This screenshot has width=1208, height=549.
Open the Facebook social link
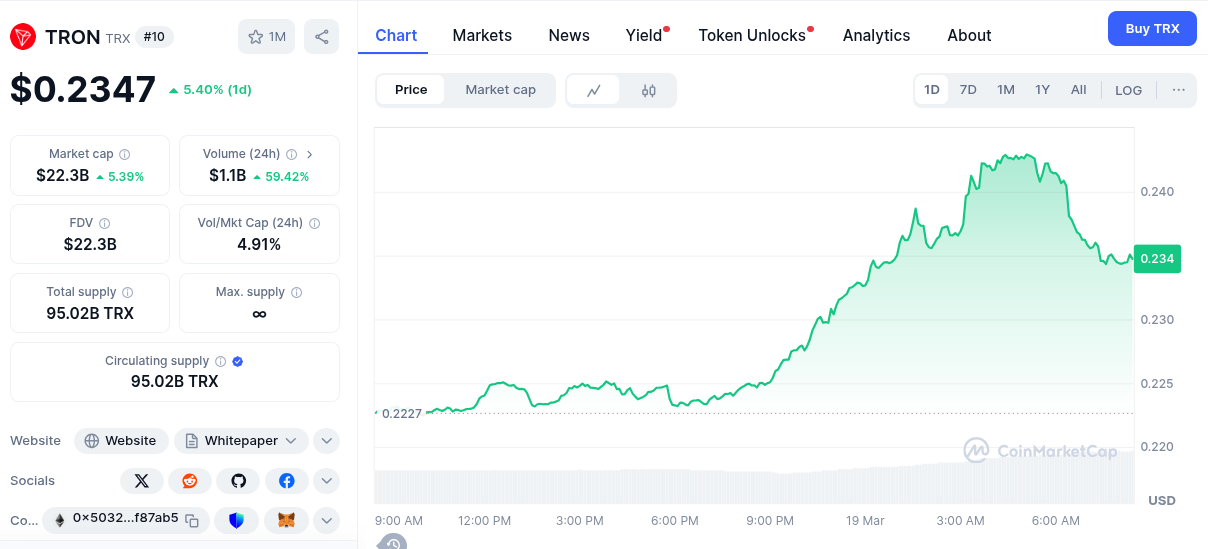click(x=287, y=481)
